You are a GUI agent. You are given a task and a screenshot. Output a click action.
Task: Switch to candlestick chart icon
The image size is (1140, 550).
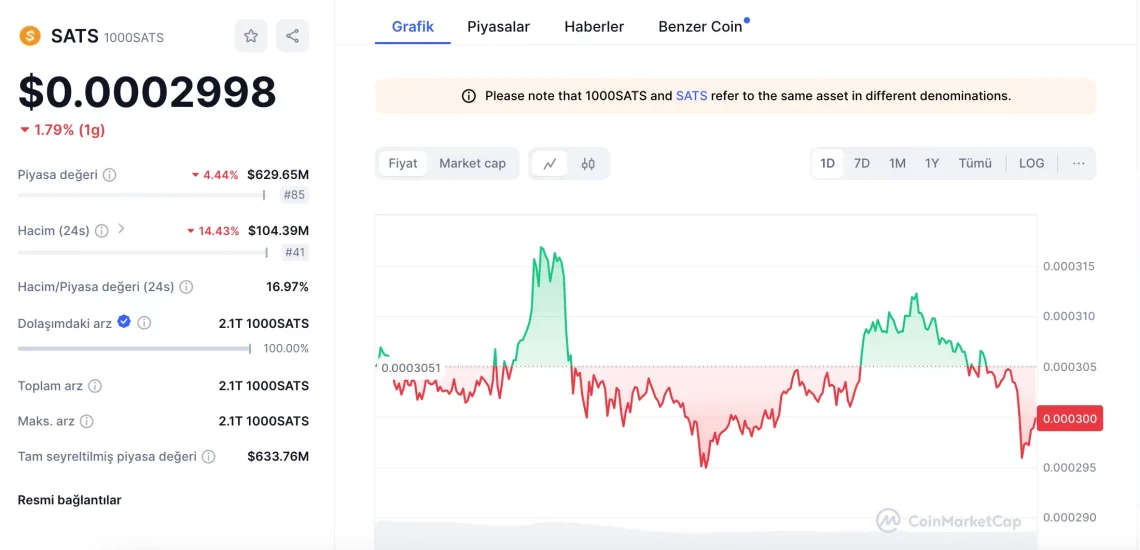pos(588,163)
